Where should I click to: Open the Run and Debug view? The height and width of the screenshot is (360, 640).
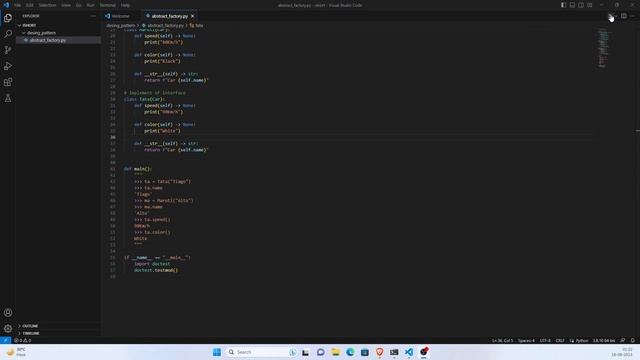coord(8,66)
